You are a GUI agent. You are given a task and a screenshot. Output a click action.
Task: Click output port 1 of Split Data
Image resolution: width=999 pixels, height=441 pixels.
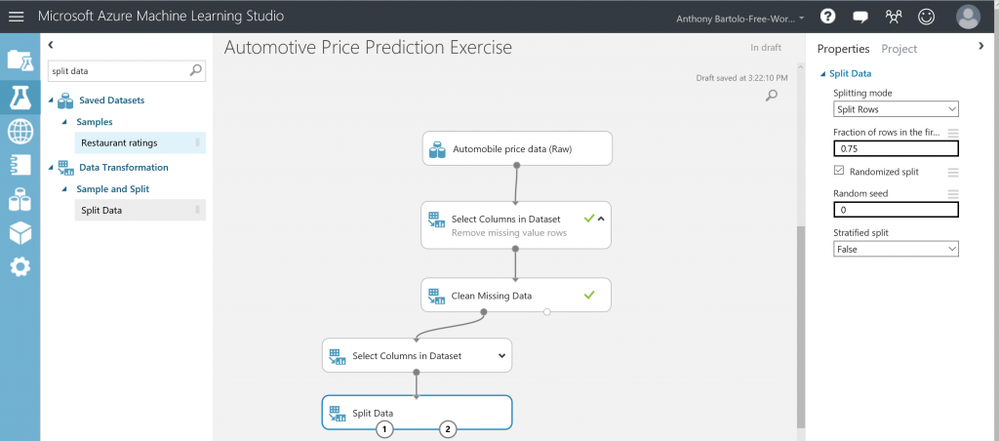pos(385,429)
